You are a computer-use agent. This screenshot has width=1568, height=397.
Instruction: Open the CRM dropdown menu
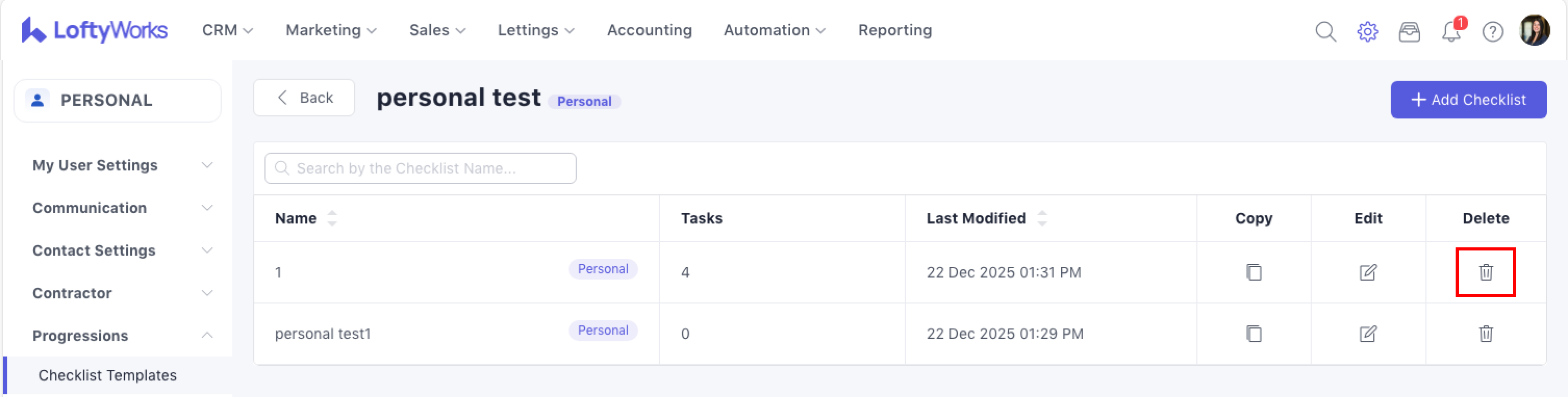[227, 30]
